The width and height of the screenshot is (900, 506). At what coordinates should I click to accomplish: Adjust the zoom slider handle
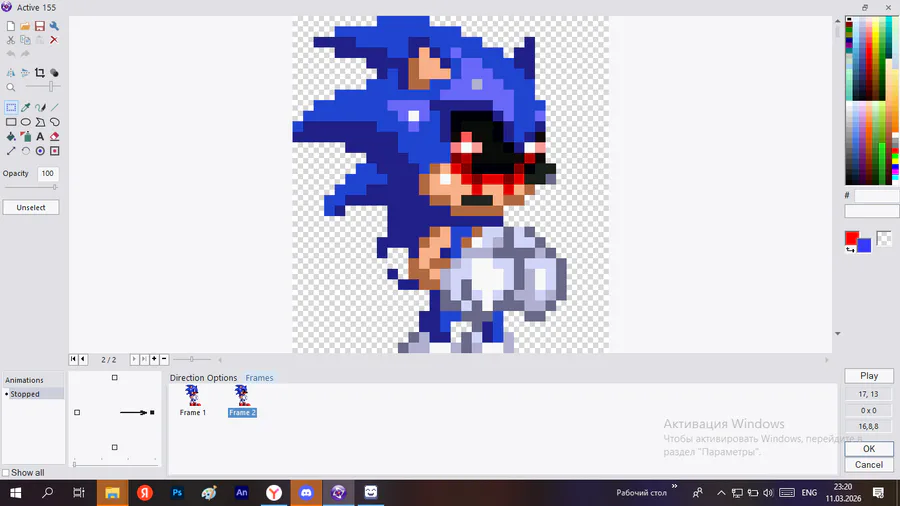coord(51,87)
